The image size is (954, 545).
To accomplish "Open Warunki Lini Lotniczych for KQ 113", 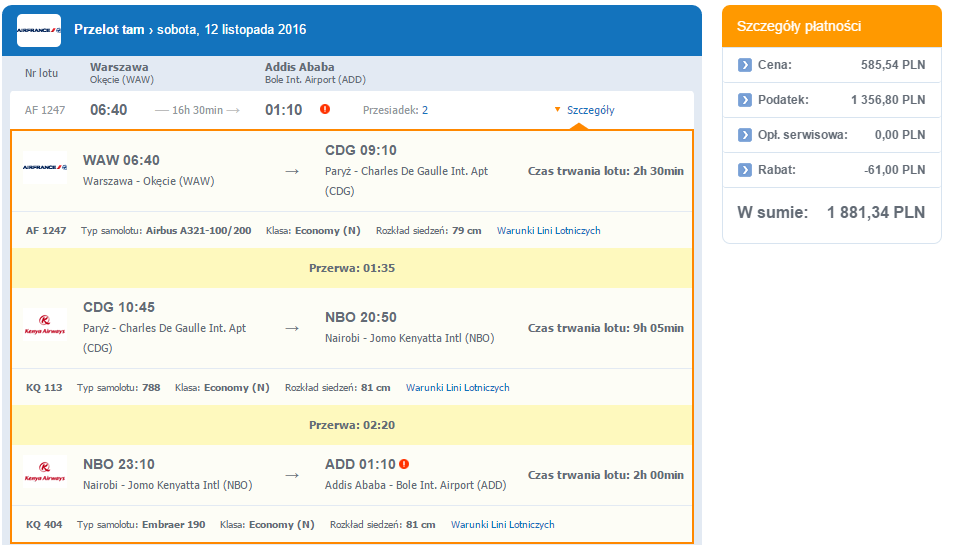I will coord(458,387).
